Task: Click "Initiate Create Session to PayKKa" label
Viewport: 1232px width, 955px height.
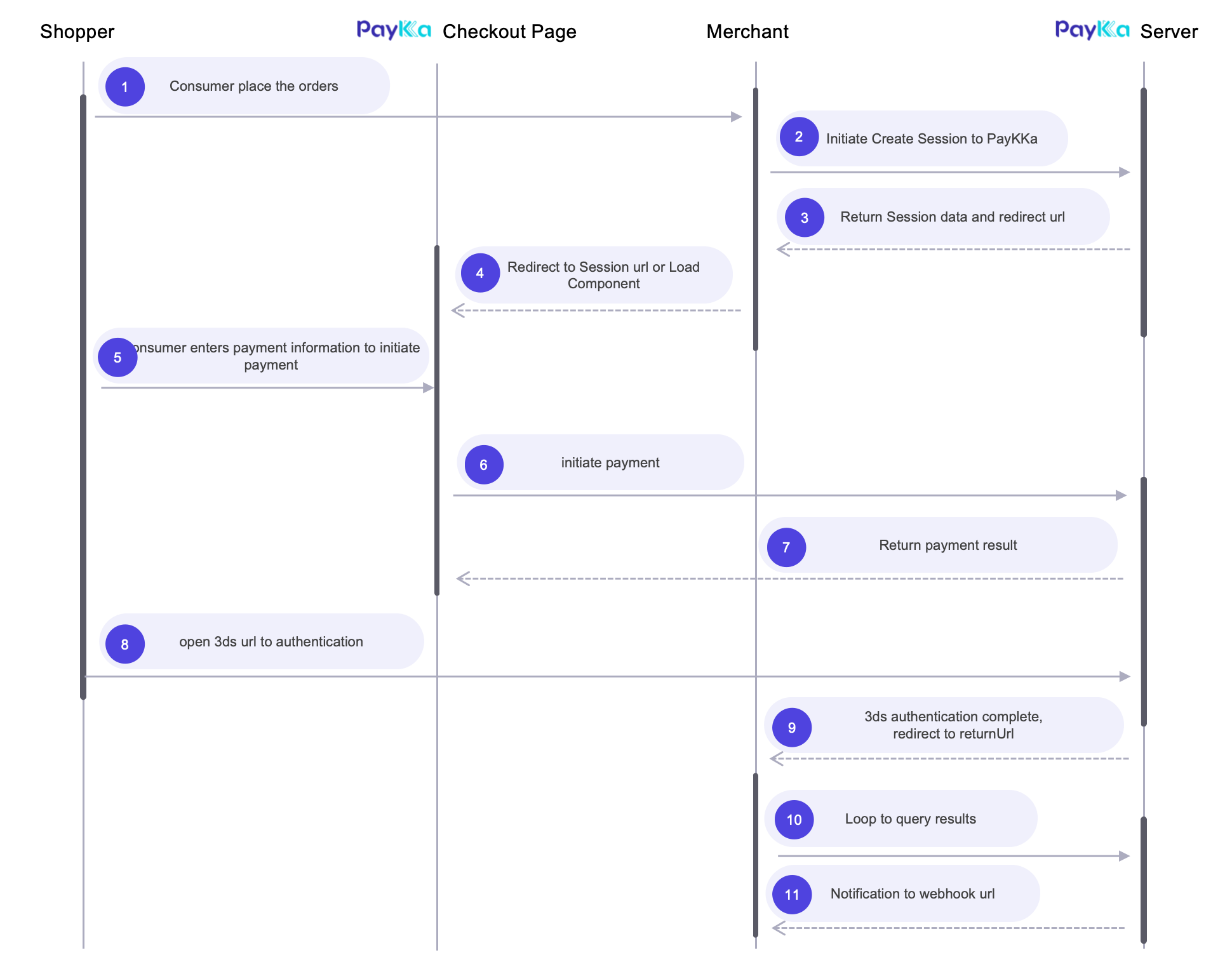Action: point(932,139)
